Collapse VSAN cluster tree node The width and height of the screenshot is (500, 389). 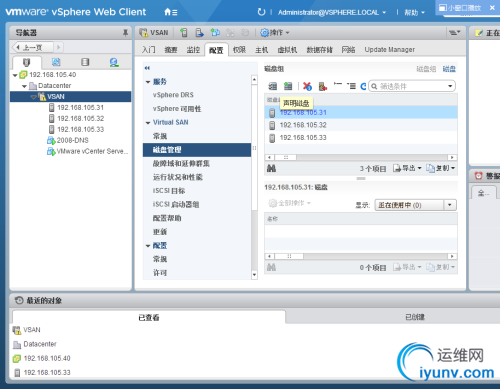33,97
